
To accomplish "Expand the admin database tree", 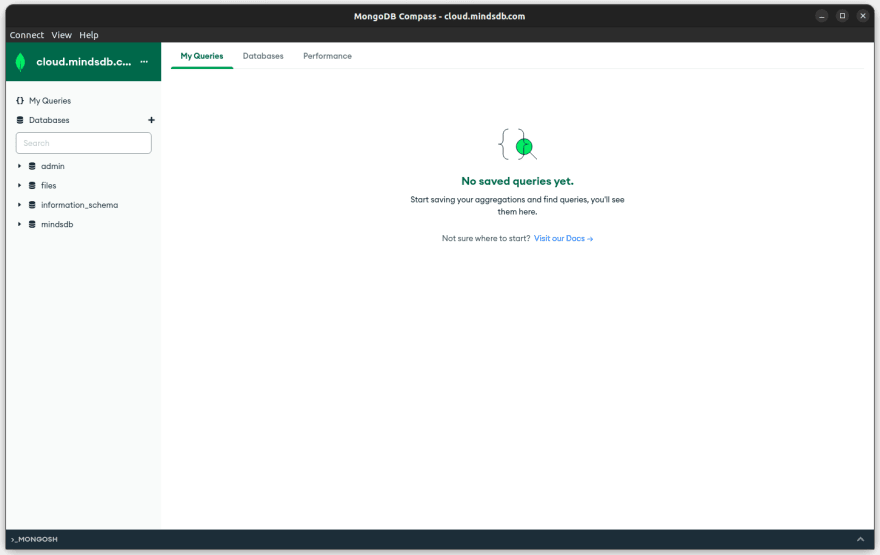I will pyautogui.click(x=19, y=166).
